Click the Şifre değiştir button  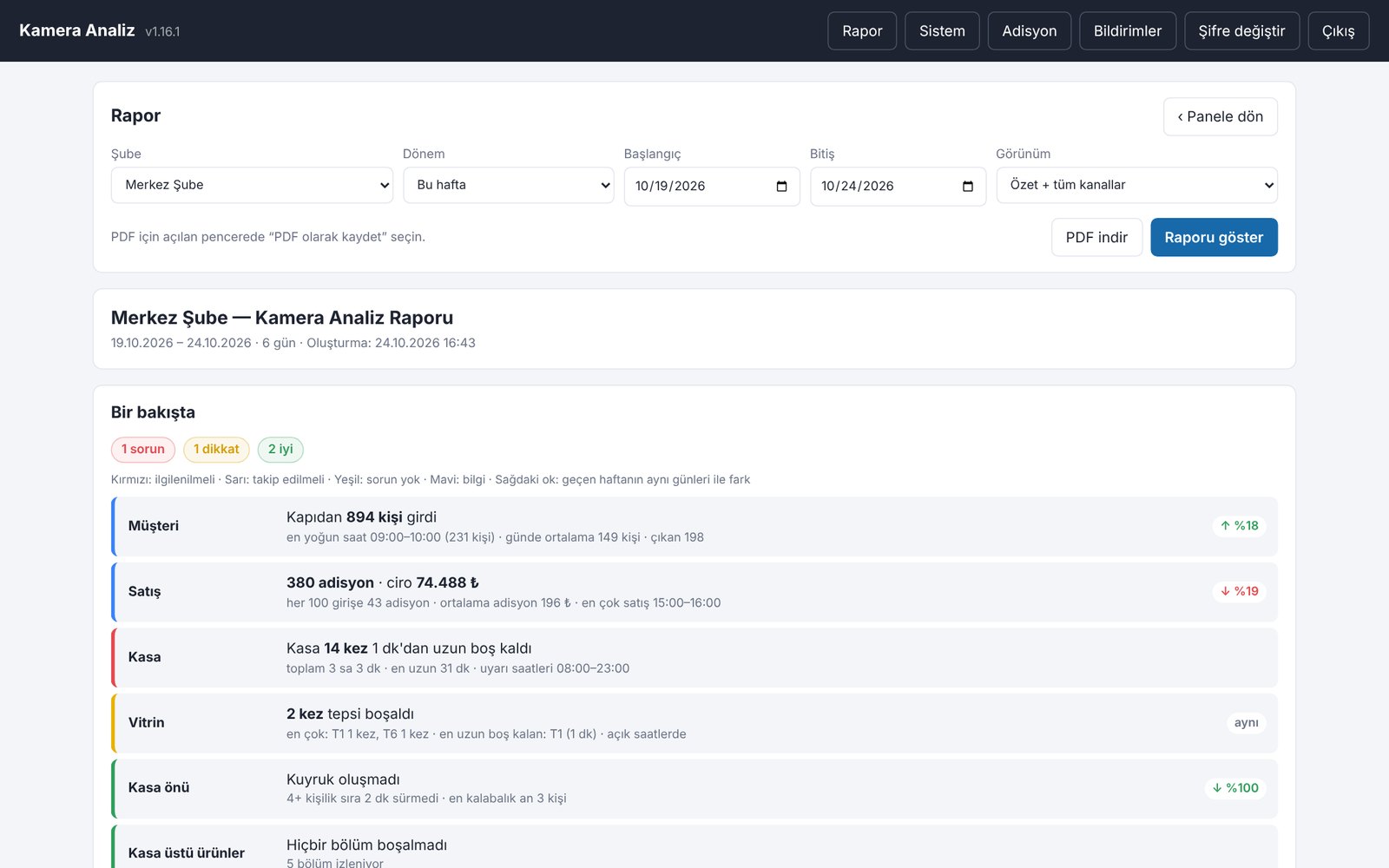1241,31
